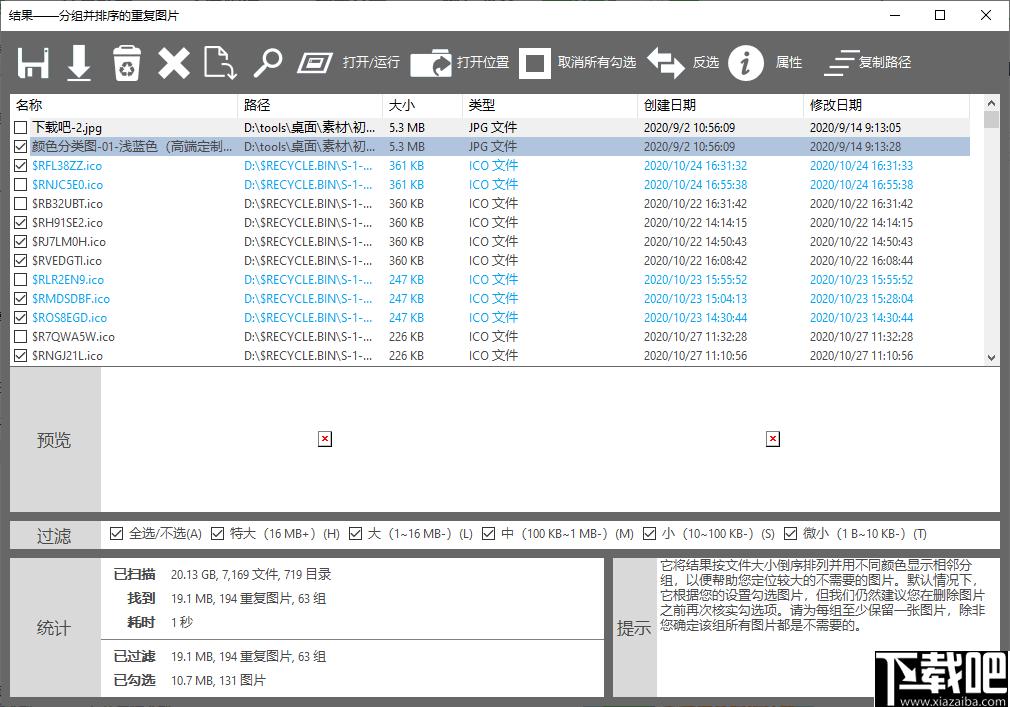
Task: Click the preview frame toolbar icon
Action: pos(315,62)
